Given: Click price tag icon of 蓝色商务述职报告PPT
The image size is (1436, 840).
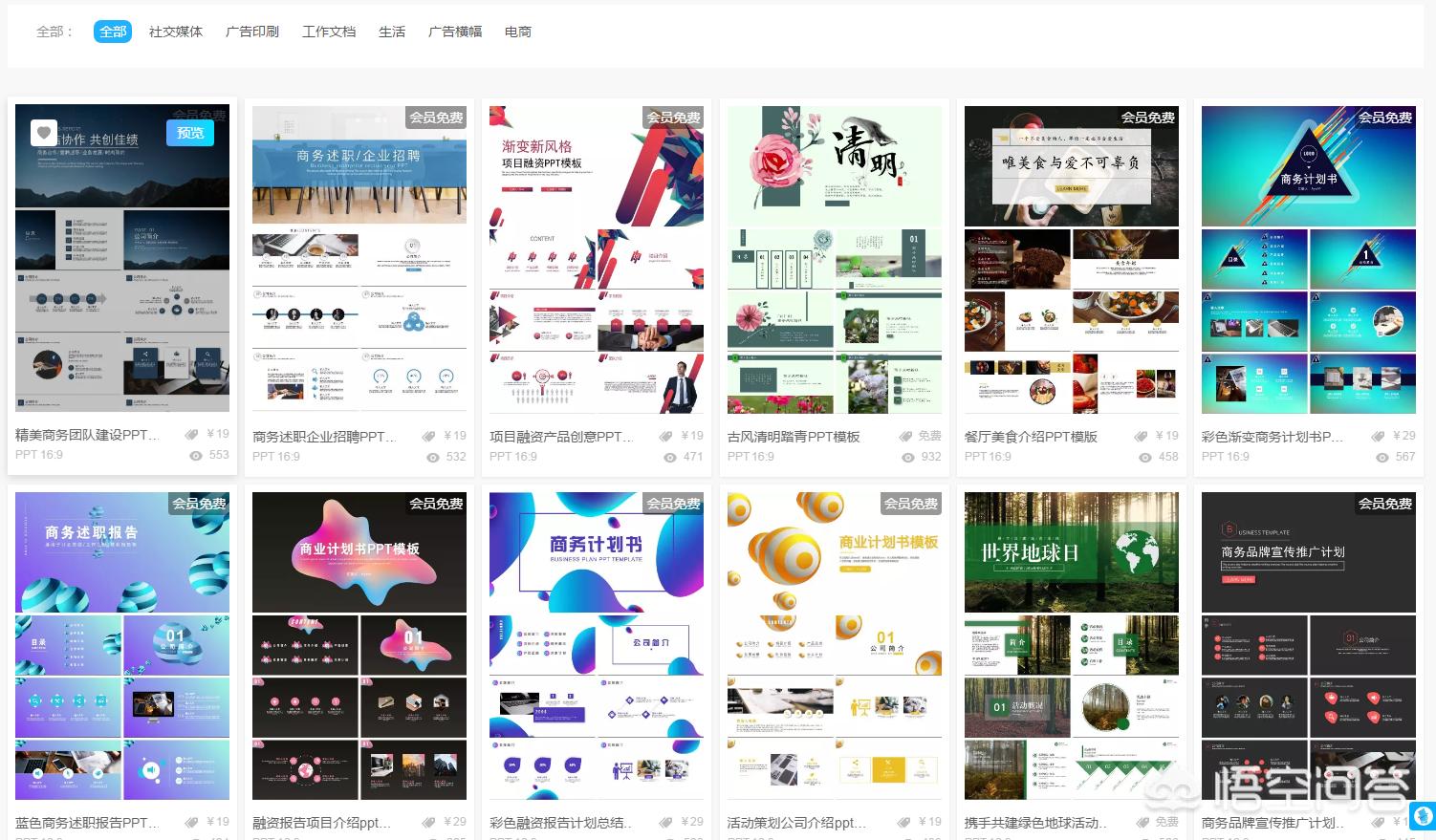Looking at the screenshot, I should 192,823.
